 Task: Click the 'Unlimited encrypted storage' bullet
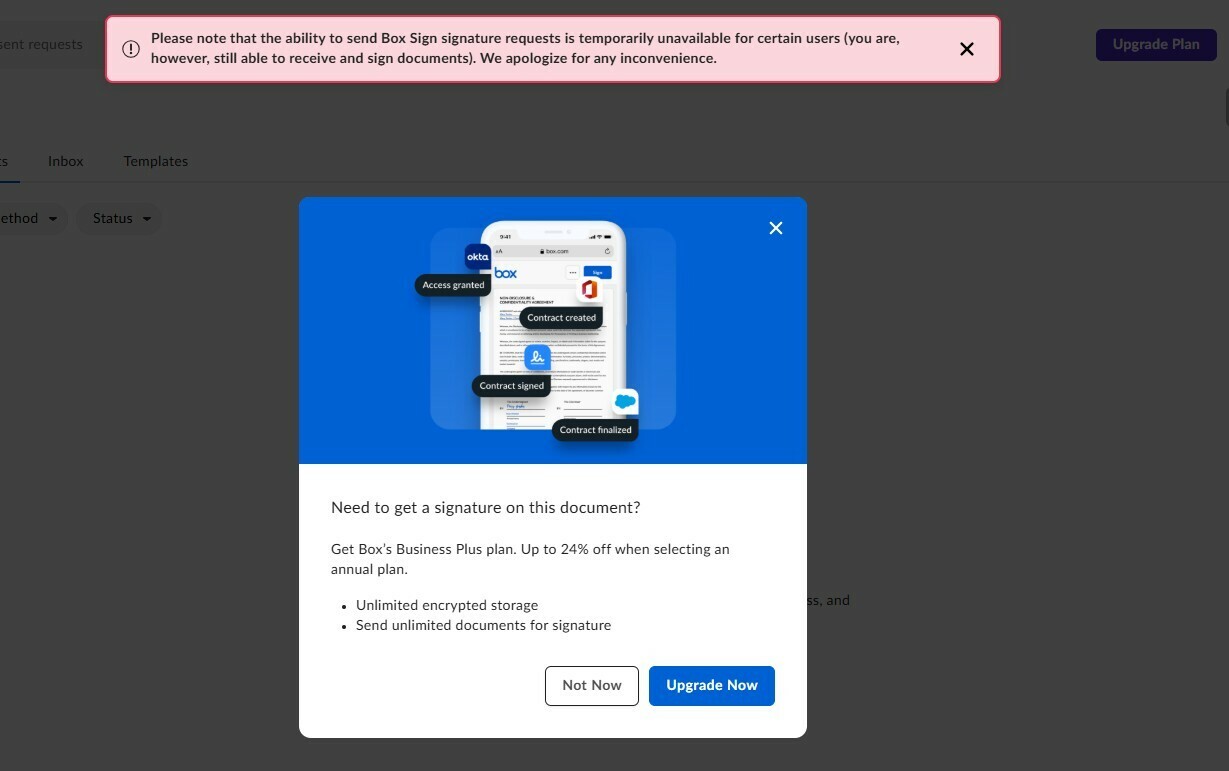point(447,606)
